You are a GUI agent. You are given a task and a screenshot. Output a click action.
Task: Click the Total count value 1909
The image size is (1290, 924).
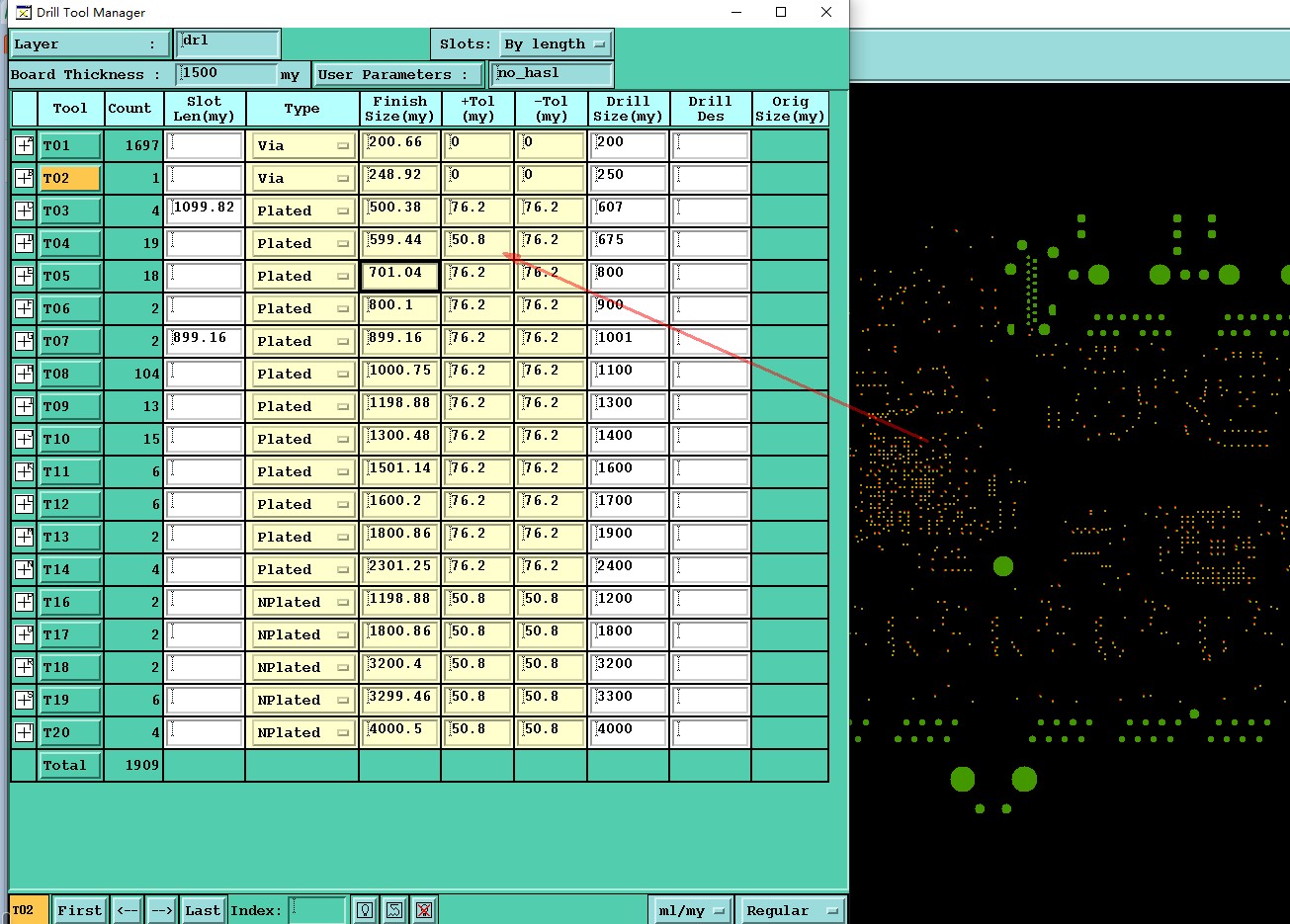141,765
